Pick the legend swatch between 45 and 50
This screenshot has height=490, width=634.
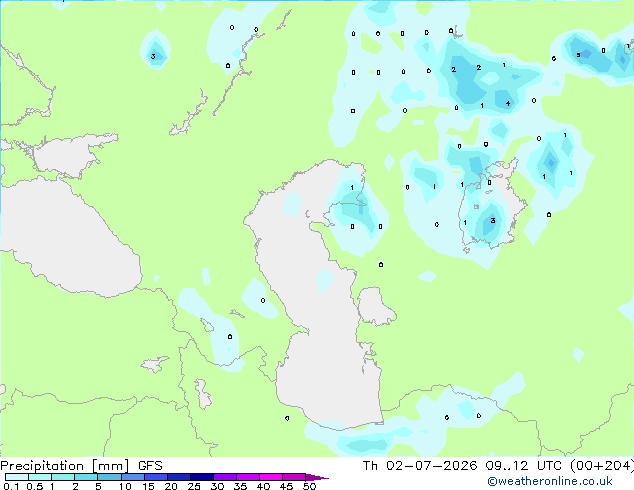click(x=294, y=477)
